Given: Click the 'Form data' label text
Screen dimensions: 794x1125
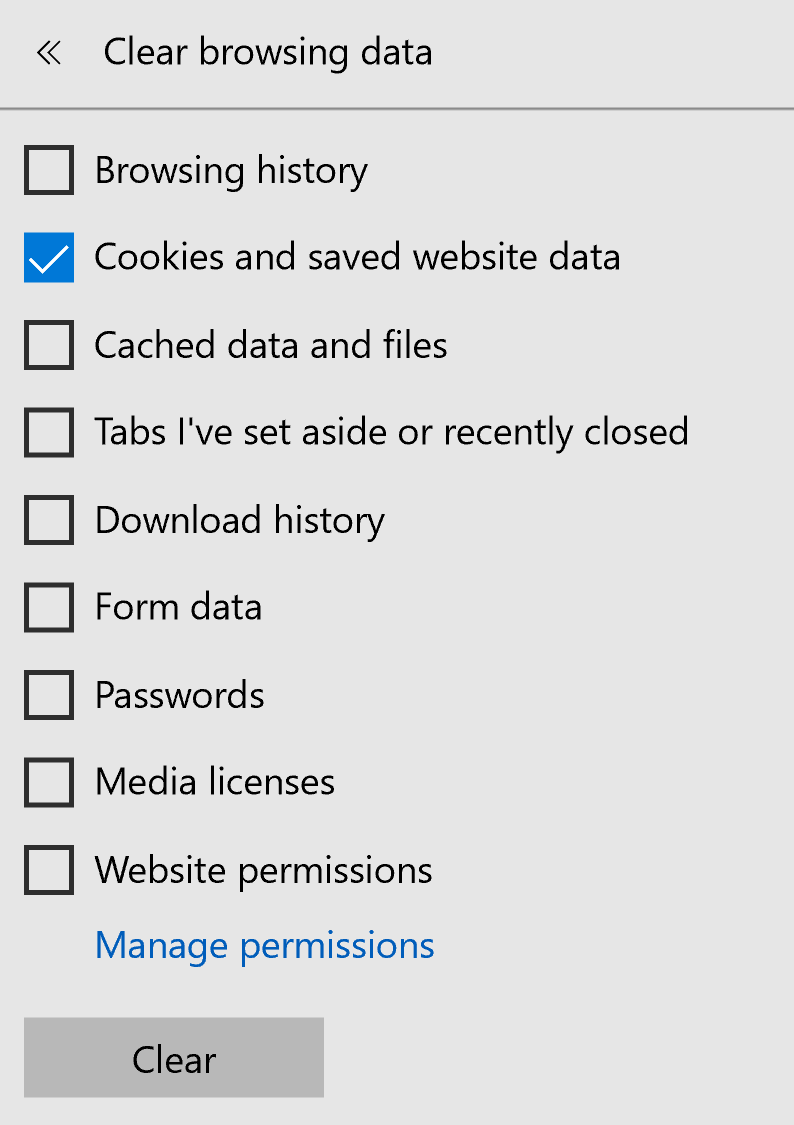Looking at the screenshot, I should (178, 607).
